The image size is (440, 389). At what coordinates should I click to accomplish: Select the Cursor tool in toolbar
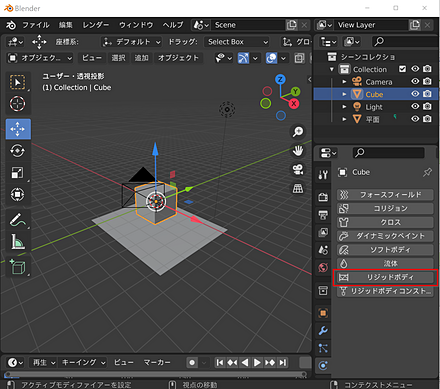click(17, 104)
